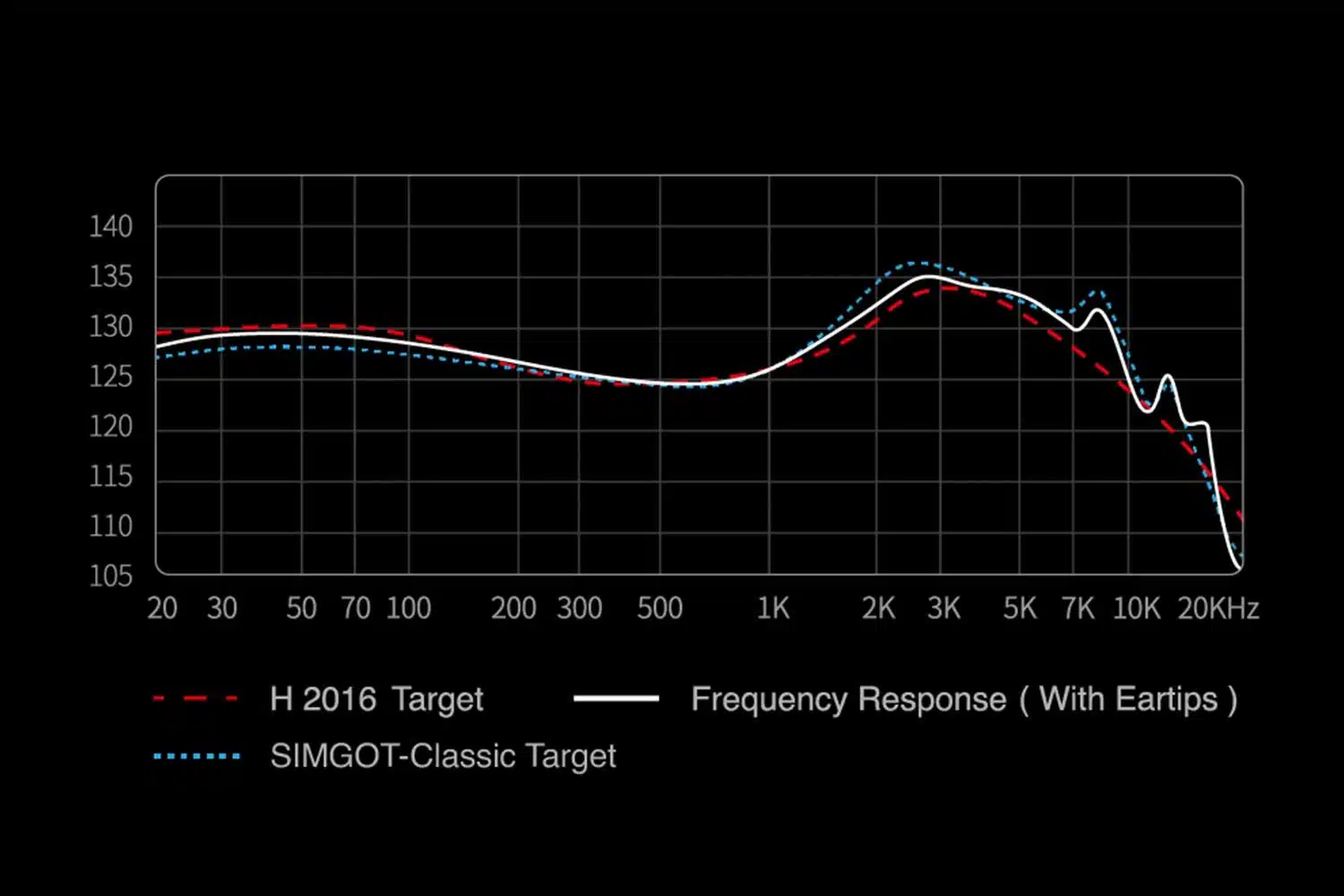Click the 100 frequency axis label
Image resolution: width=1344 pixels, height=896 pixels.
point(409,608)
